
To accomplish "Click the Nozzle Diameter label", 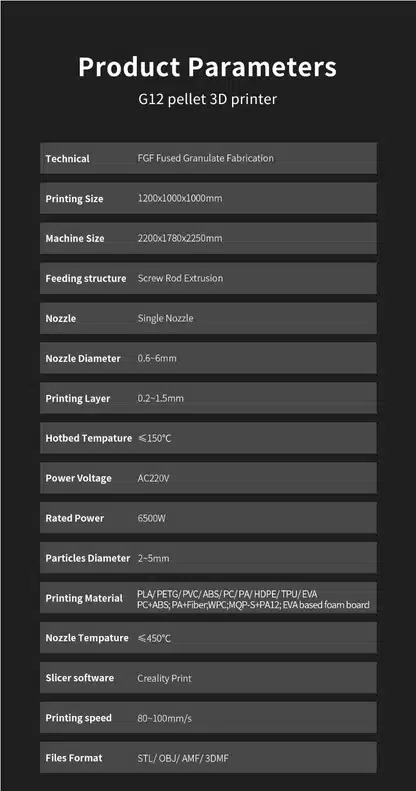I will point(83,359).
